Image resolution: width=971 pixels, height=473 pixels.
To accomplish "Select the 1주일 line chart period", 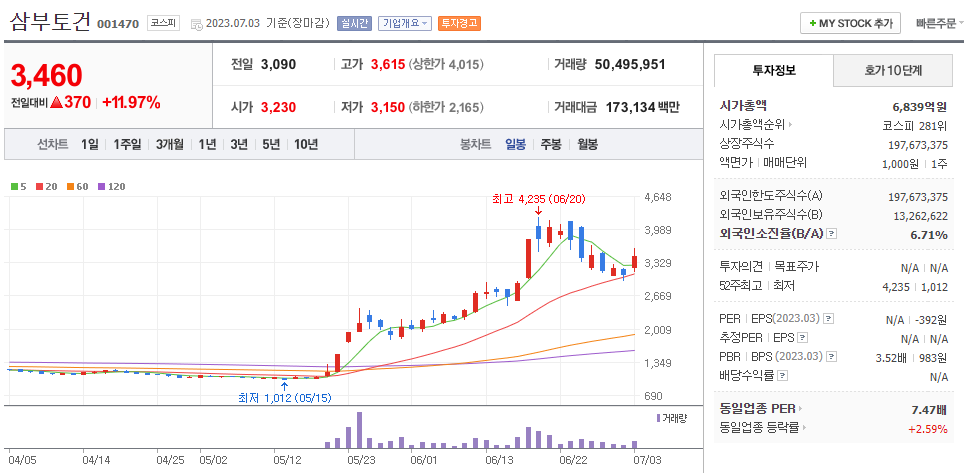I will click(x=127, y=144).
